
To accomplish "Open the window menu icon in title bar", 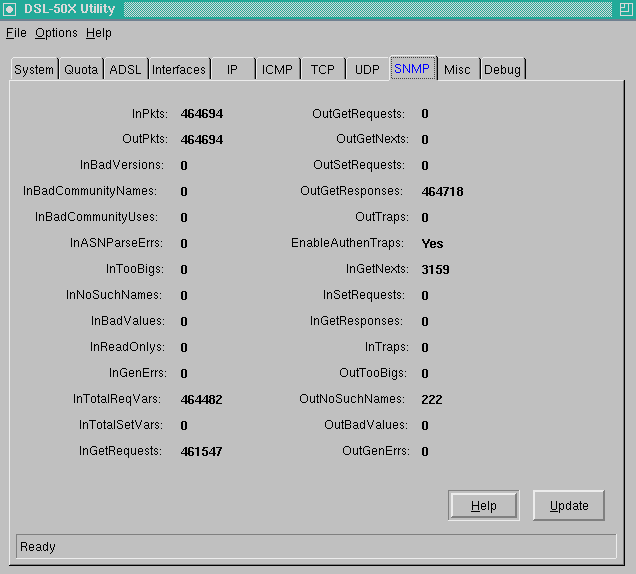I will (9, 9).
